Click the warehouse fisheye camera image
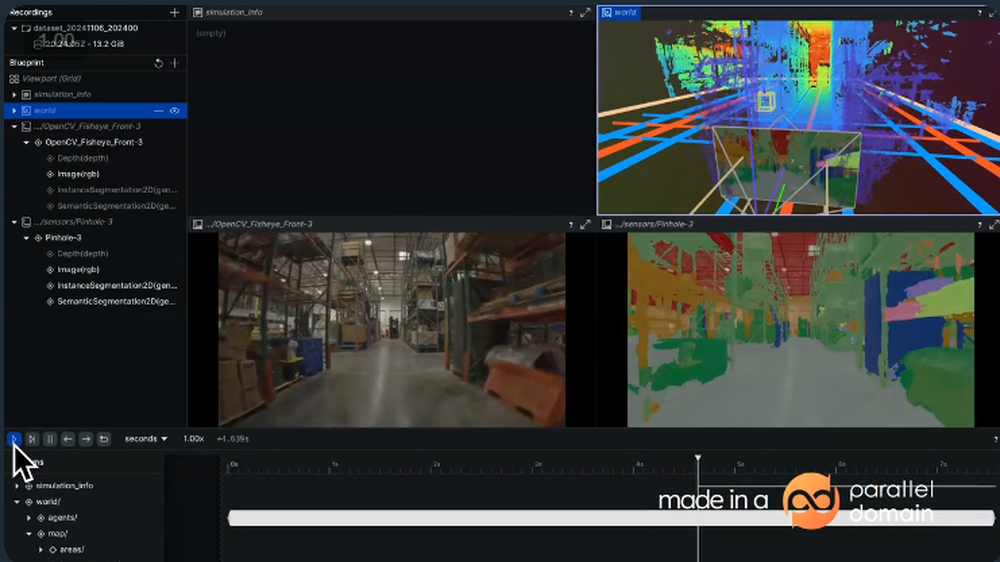Viewport: 1000px width, 562px height. coord(392,330)
